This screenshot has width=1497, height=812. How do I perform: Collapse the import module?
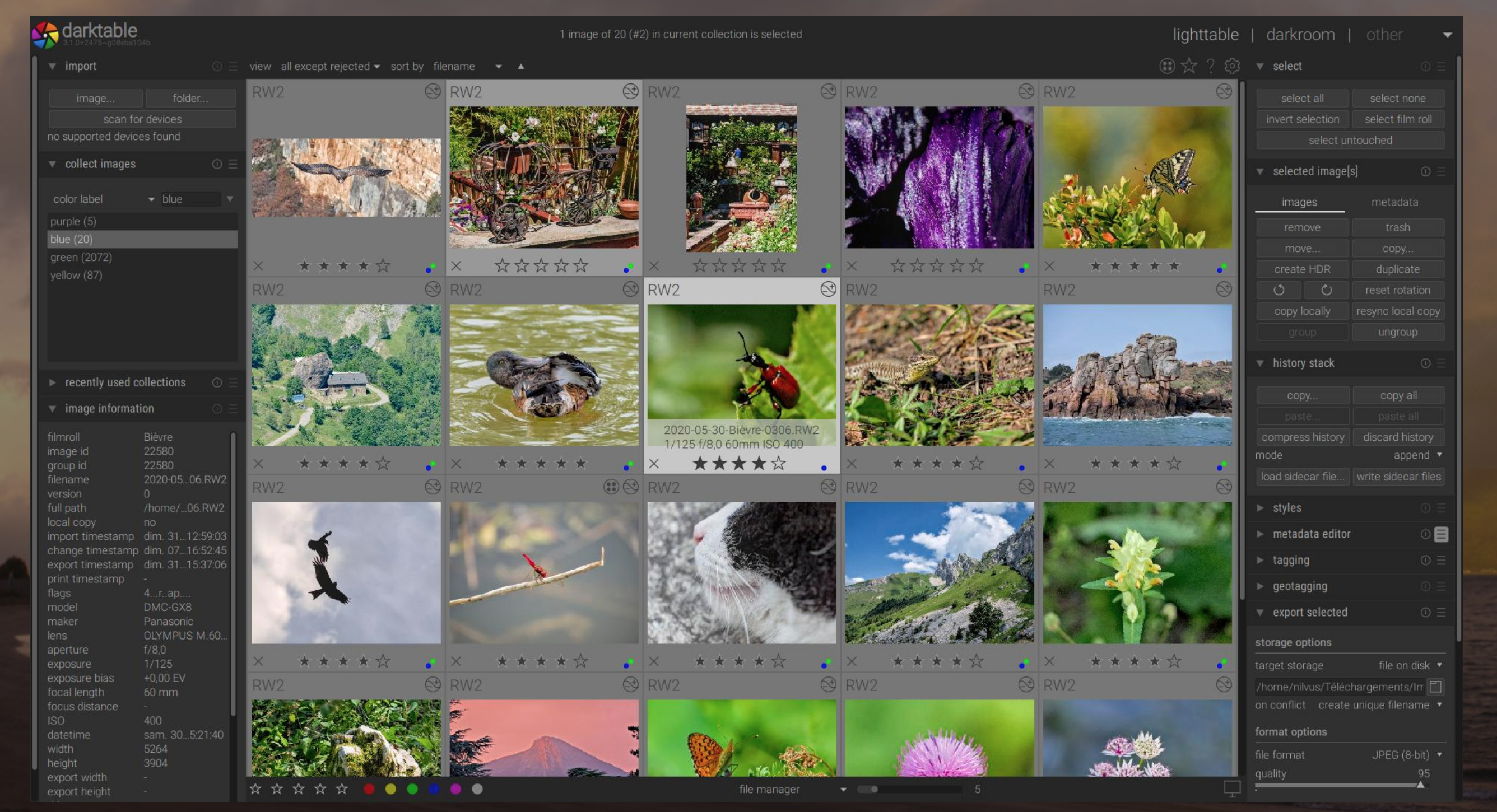click(x=52, y=66)
